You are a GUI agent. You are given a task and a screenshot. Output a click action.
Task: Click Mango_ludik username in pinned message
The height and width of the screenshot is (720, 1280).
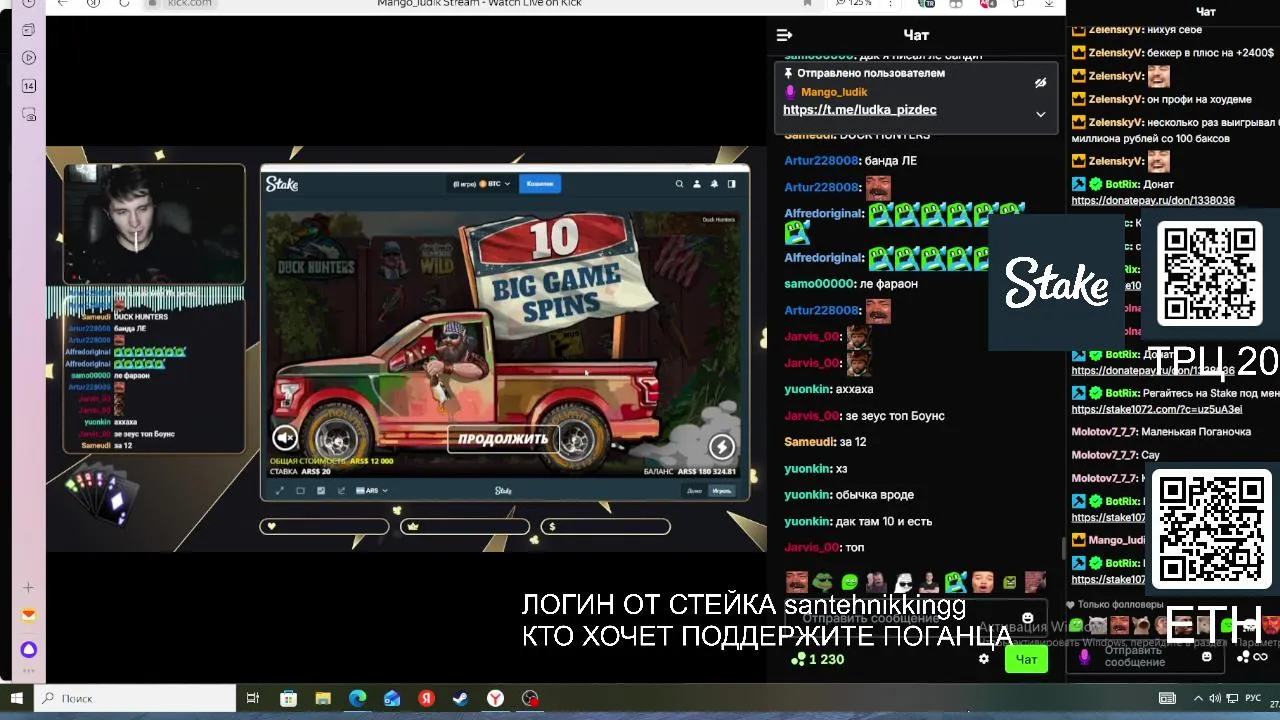coord(834,92)
